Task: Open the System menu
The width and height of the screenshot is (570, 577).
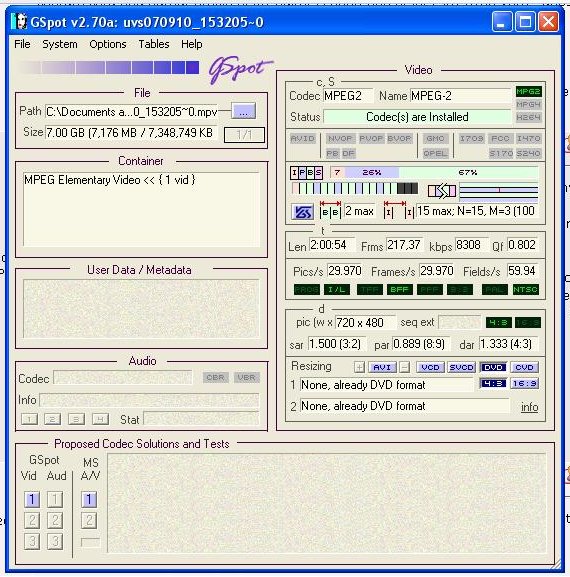Action: click(x=60, y=44)
